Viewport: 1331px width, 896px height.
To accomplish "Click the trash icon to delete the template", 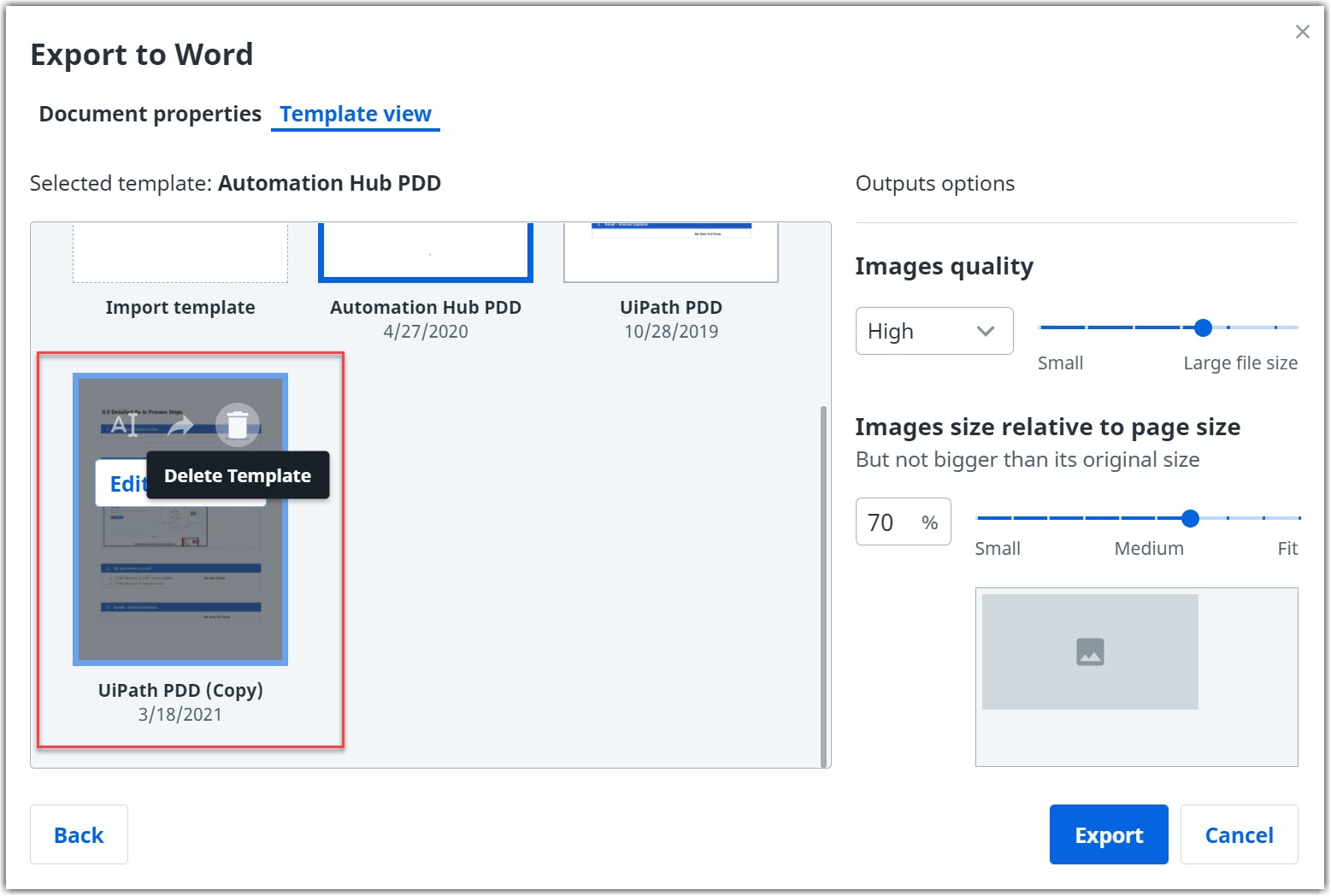I will [x=238, y=425].
